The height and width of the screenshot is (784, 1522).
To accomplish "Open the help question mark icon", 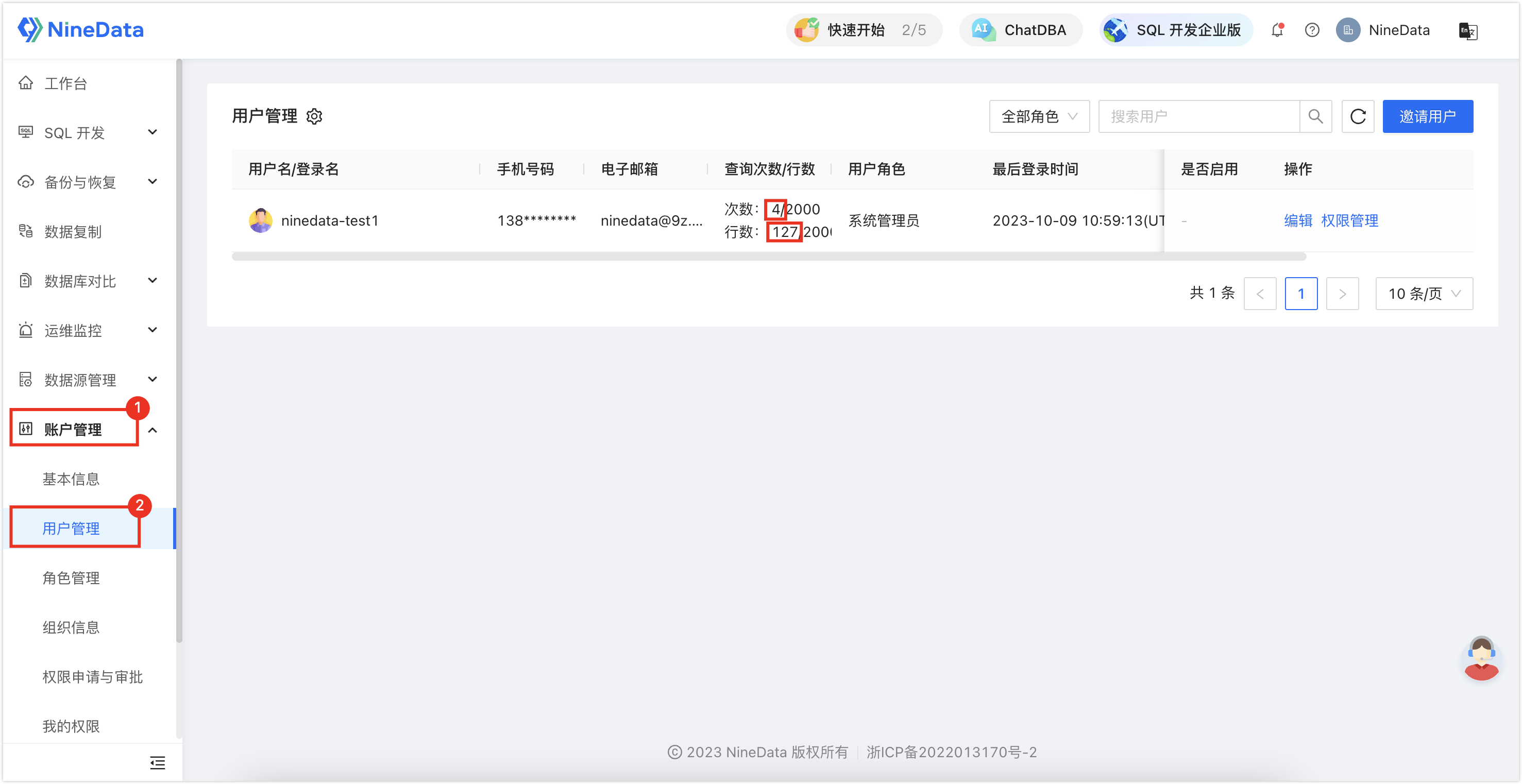I will (1312, 30).
